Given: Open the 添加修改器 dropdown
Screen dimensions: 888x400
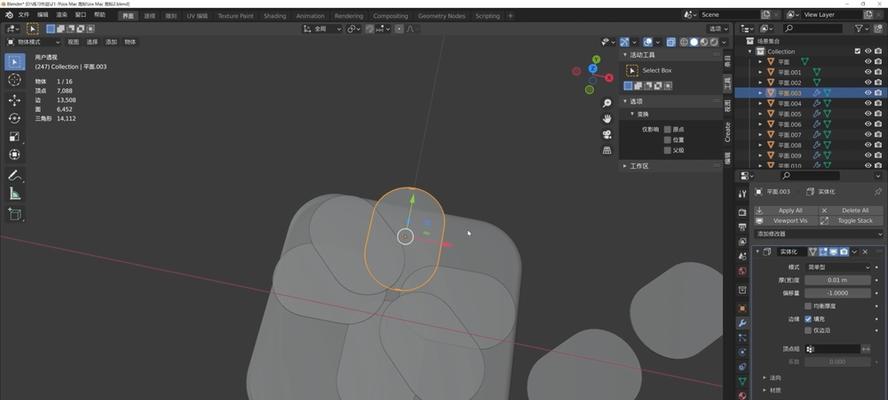Looking at the screenshot, I should coord(818,233).
